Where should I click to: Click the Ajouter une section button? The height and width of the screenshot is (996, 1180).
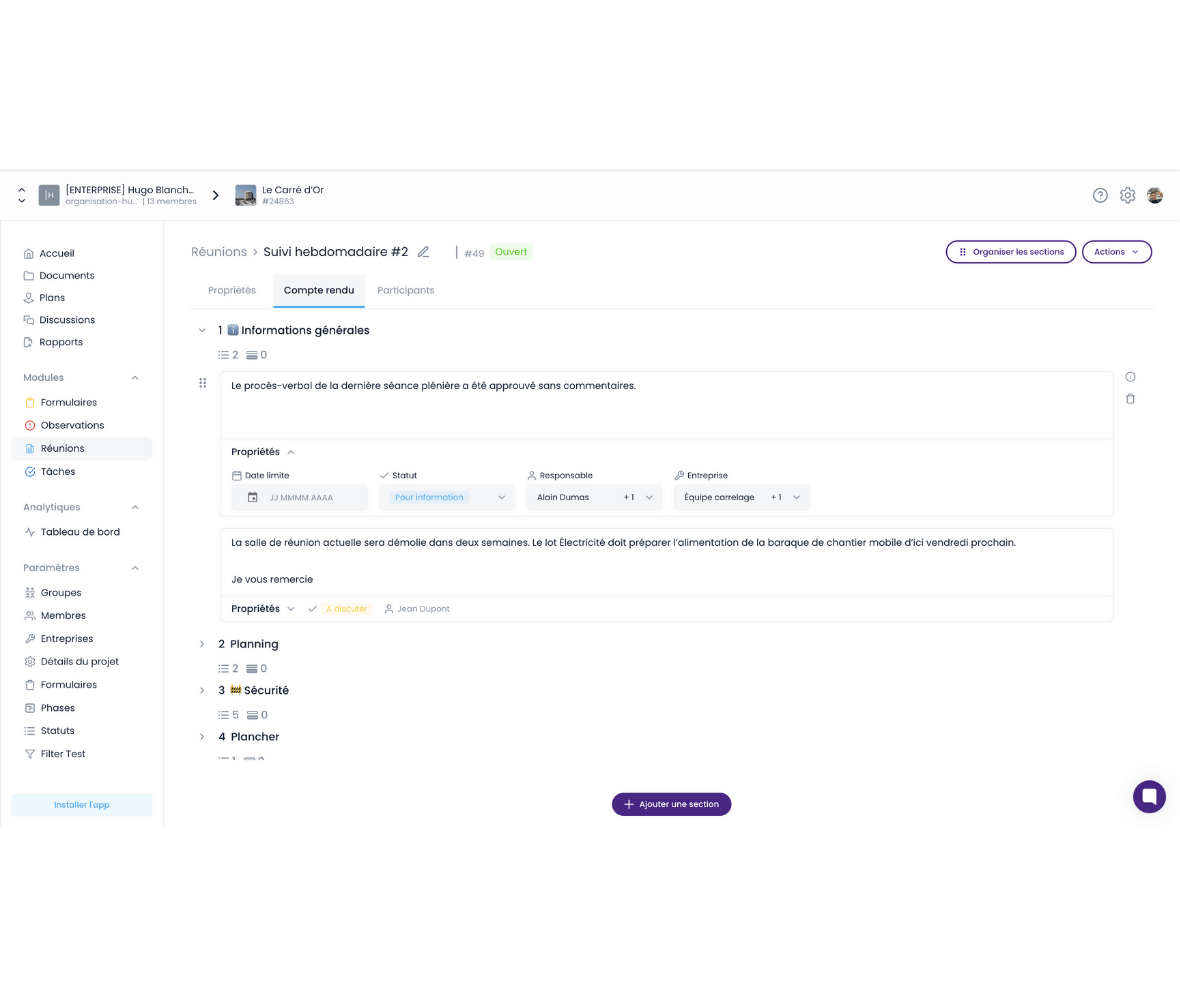tap(671, 804)
